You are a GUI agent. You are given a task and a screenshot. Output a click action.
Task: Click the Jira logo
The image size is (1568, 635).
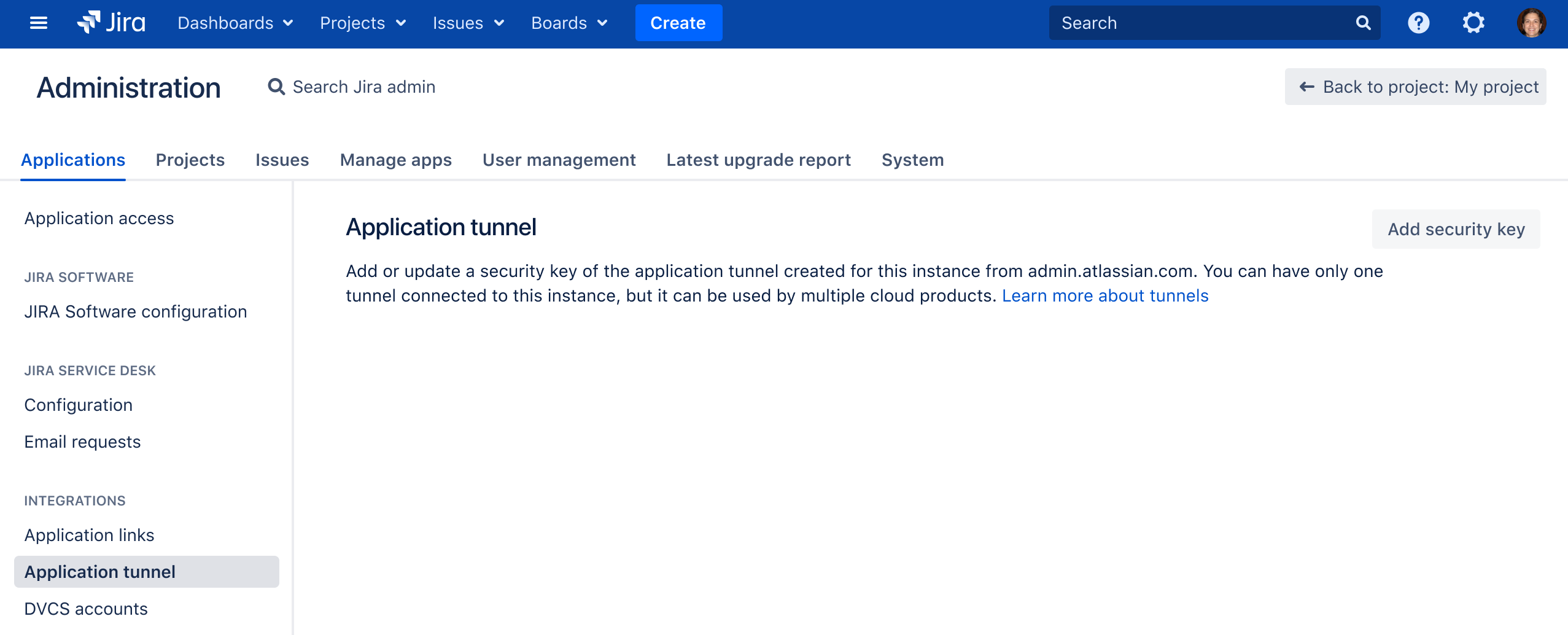[x=111, y=23]
